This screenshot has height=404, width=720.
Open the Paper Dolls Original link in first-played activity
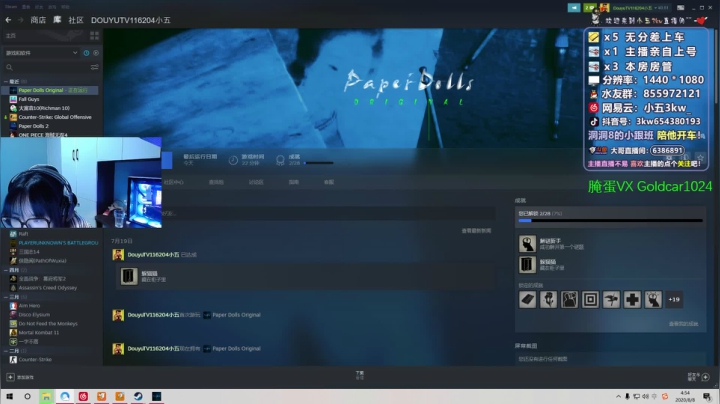pos(236,315)
